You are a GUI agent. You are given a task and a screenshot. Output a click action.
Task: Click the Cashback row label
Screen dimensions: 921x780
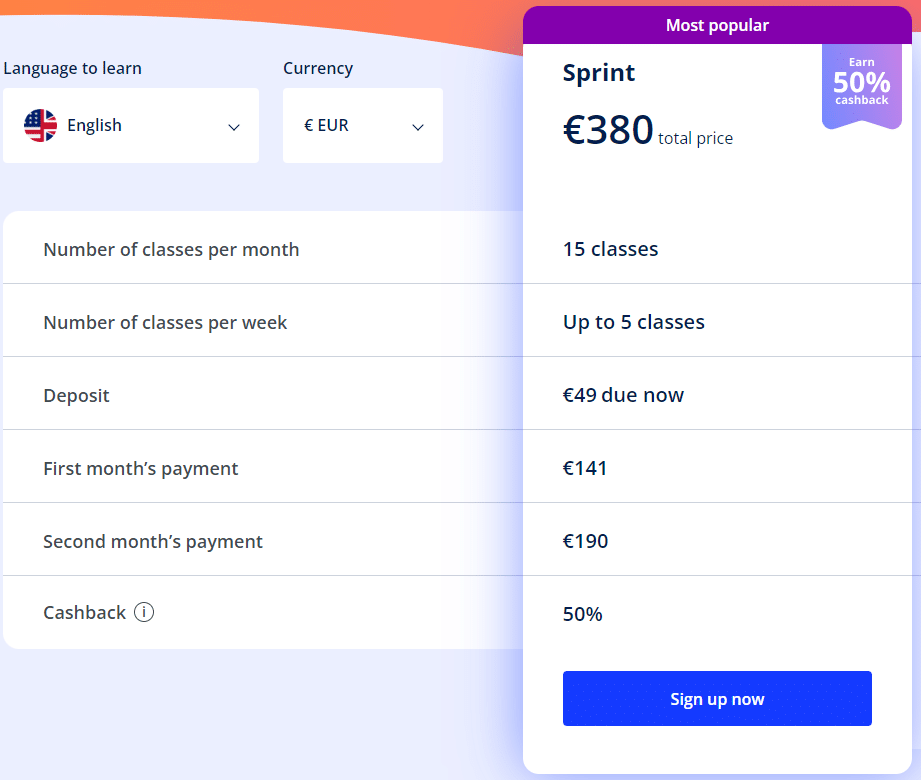(85, 612)
